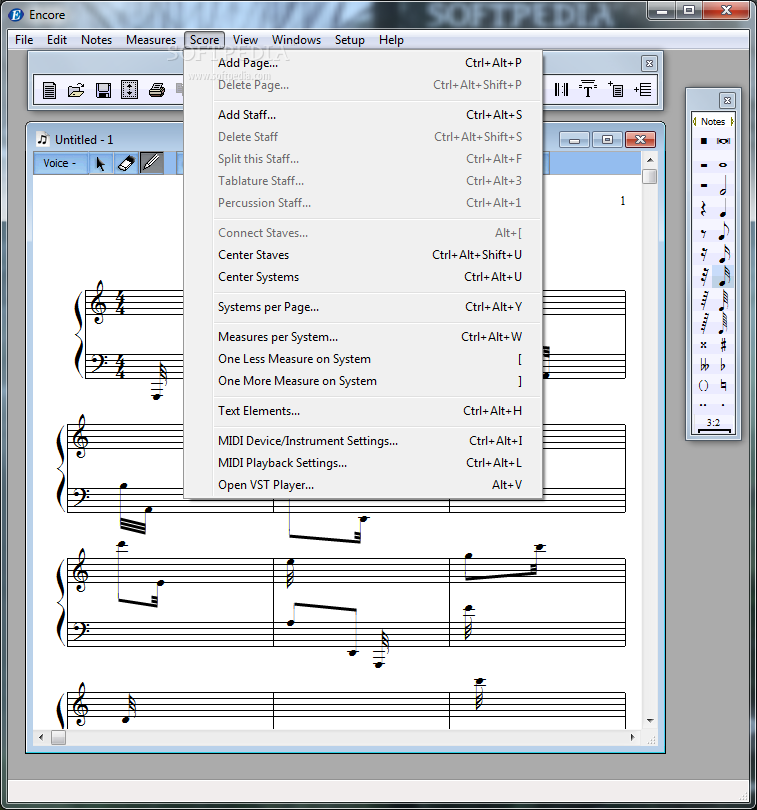Pick the quarter note in Notes palette

click(x=723, y=209)
